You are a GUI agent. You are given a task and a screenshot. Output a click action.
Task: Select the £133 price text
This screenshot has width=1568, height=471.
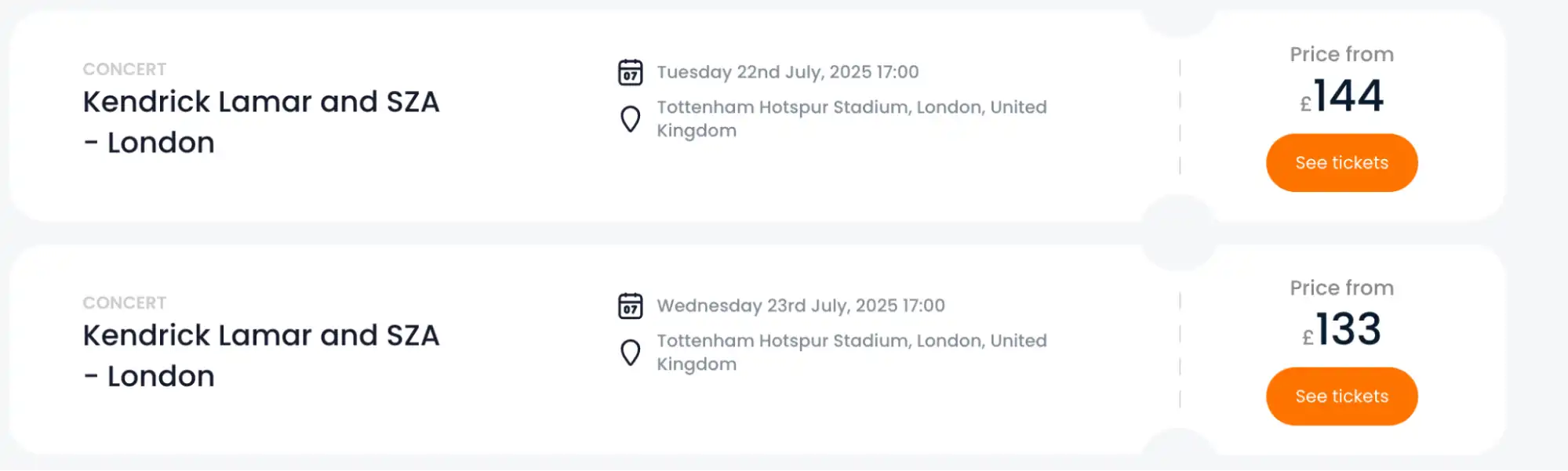pyautogui.click(x=1341, y=329)
